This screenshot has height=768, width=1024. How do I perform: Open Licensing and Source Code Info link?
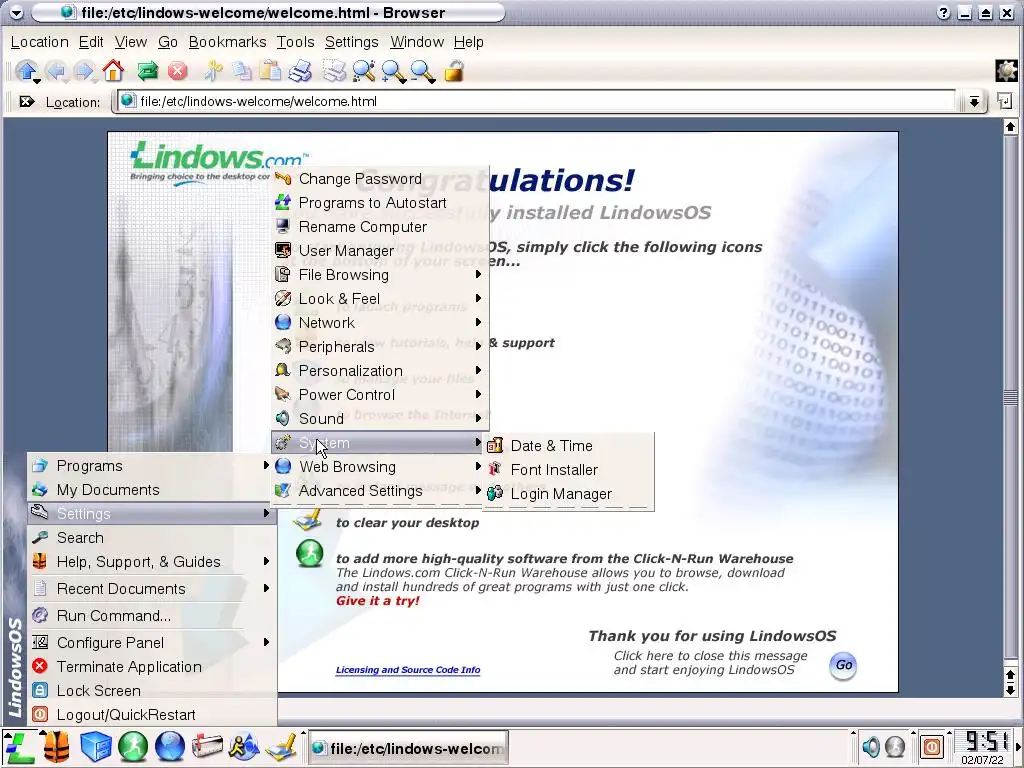tap(408, 670)
